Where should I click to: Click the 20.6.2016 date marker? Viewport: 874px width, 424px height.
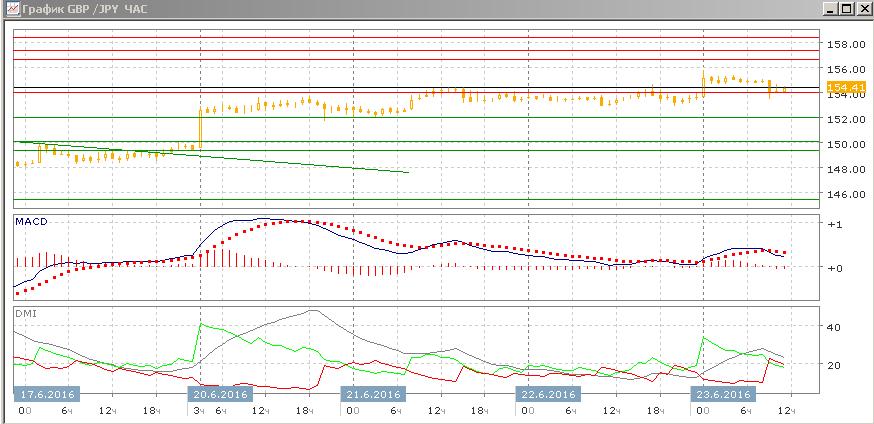pyautogui.click(x=220, y=394)
